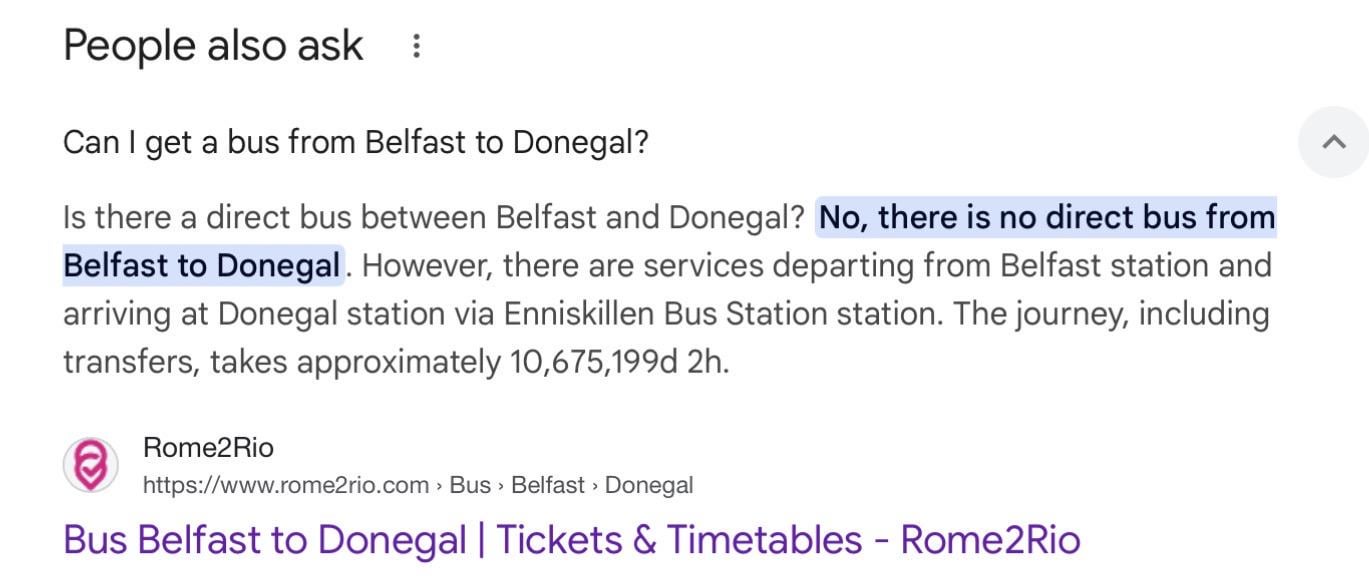
Task: Click the highlighted 'no direct bus' answer
Action: coord(1046,217)
